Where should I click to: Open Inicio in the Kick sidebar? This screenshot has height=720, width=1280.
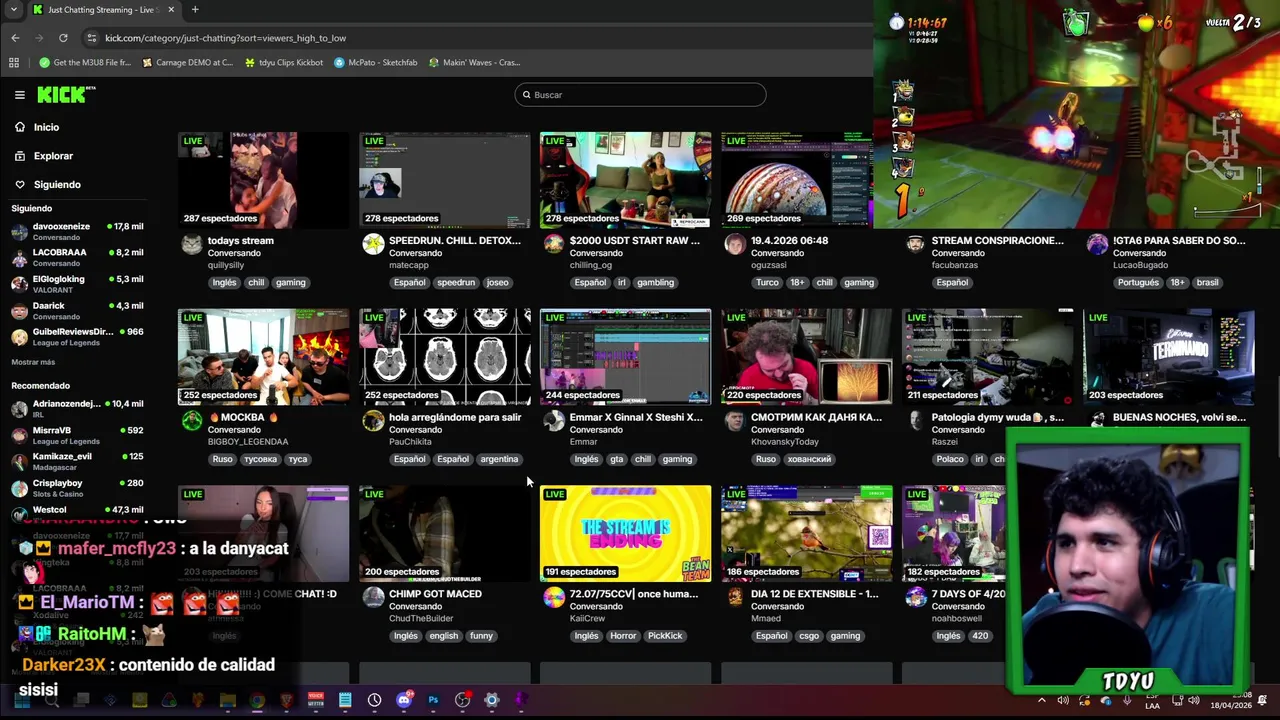37,127
